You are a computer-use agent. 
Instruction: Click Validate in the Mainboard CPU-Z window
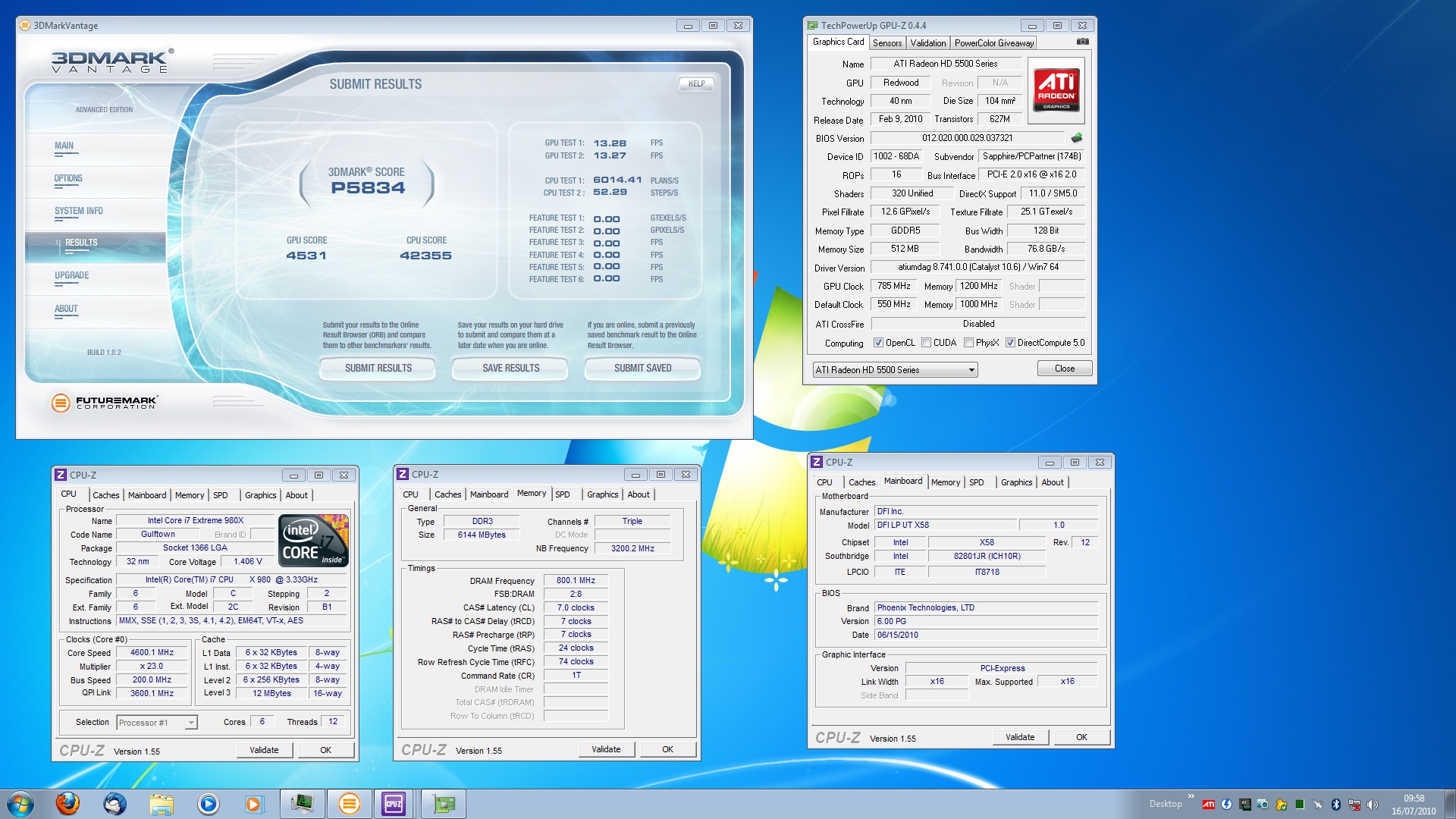1019,737
